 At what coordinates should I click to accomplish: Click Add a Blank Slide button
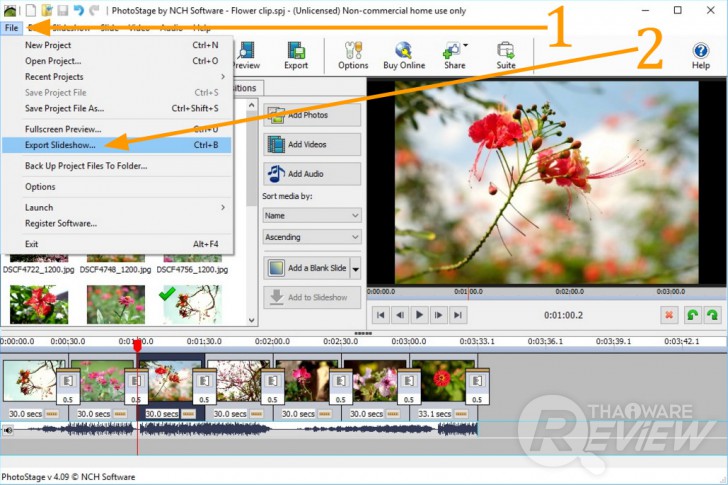point(306,268)
